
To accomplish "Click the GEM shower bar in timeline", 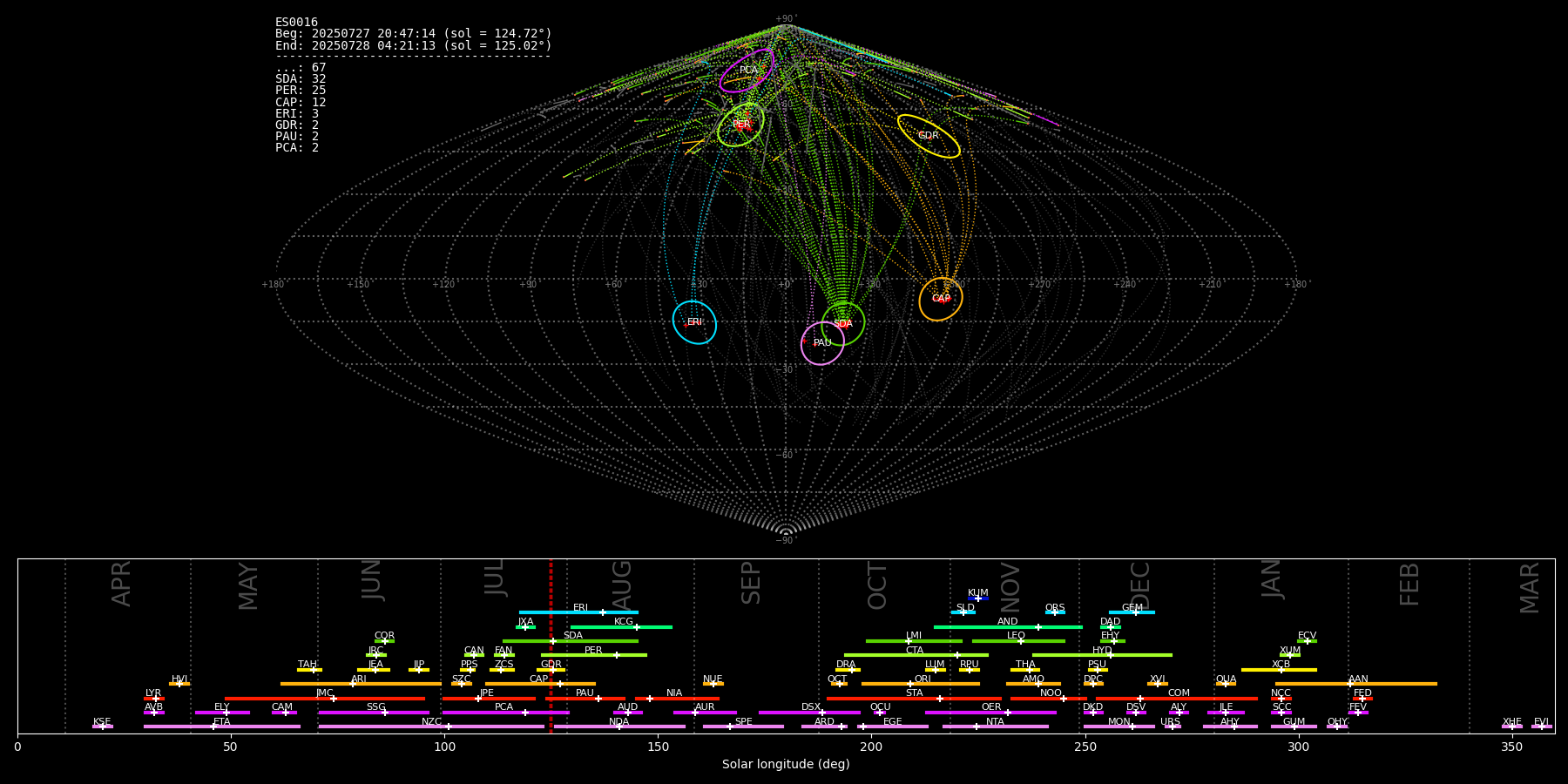I will click(1132, 612).
